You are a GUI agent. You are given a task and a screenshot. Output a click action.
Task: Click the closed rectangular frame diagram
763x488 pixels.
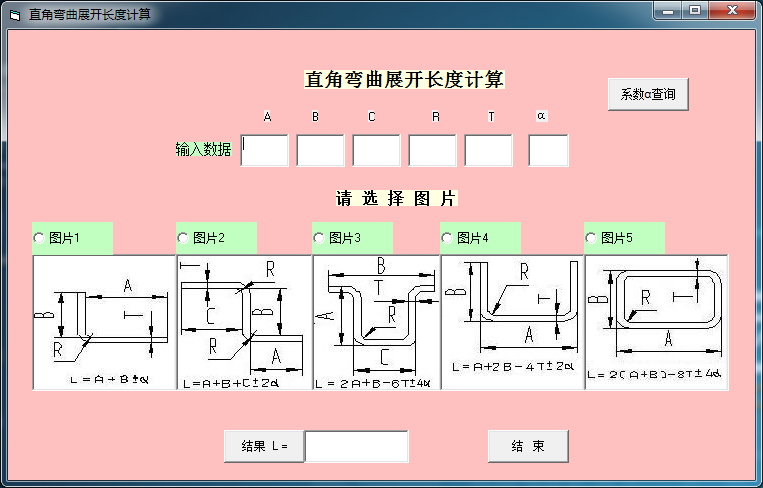click(x=656, y=322)
